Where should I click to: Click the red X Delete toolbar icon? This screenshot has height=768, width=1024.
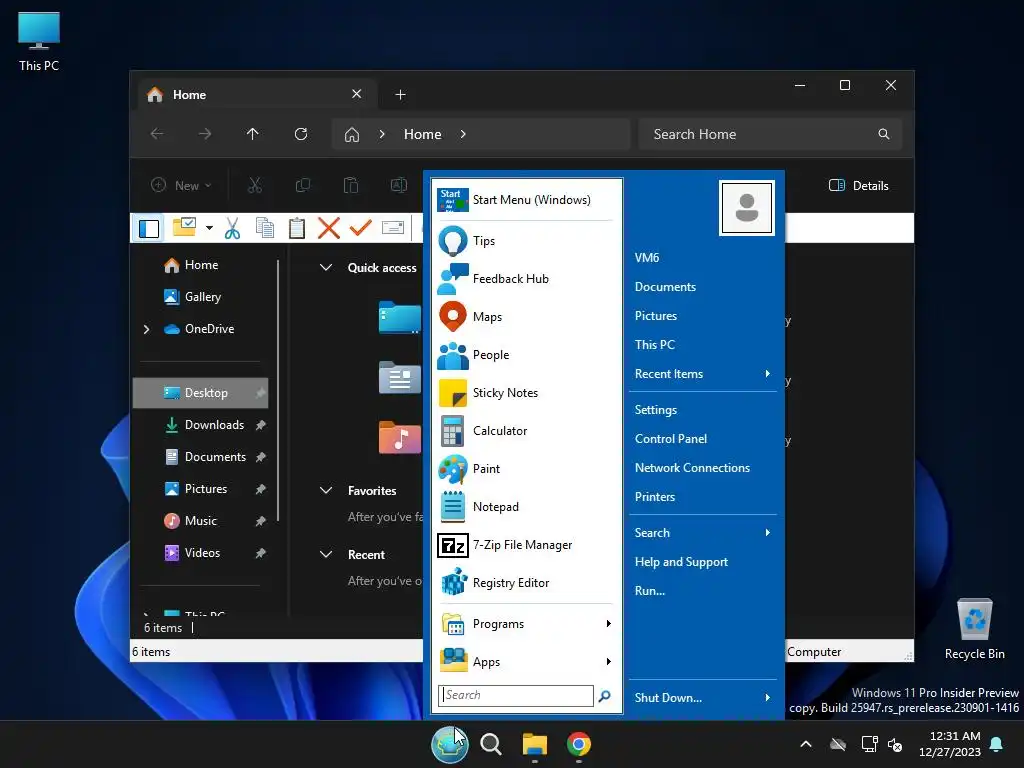coord(328,228)
